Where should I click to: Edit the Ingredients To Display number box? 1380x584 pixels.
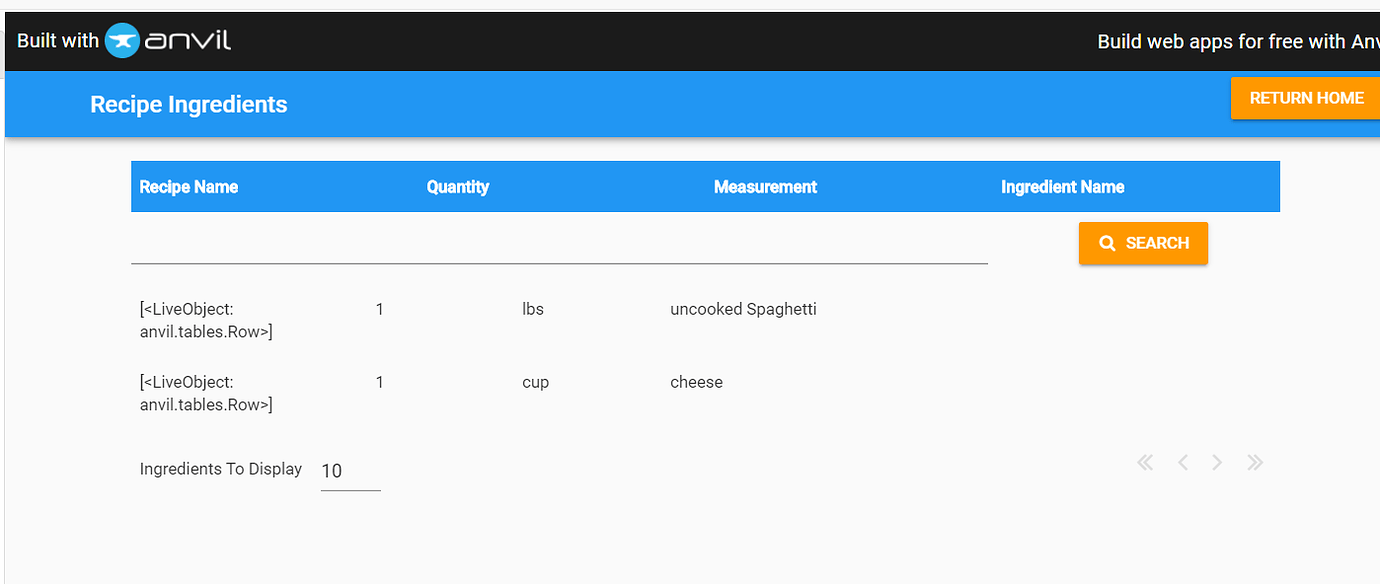coord(350,471)
